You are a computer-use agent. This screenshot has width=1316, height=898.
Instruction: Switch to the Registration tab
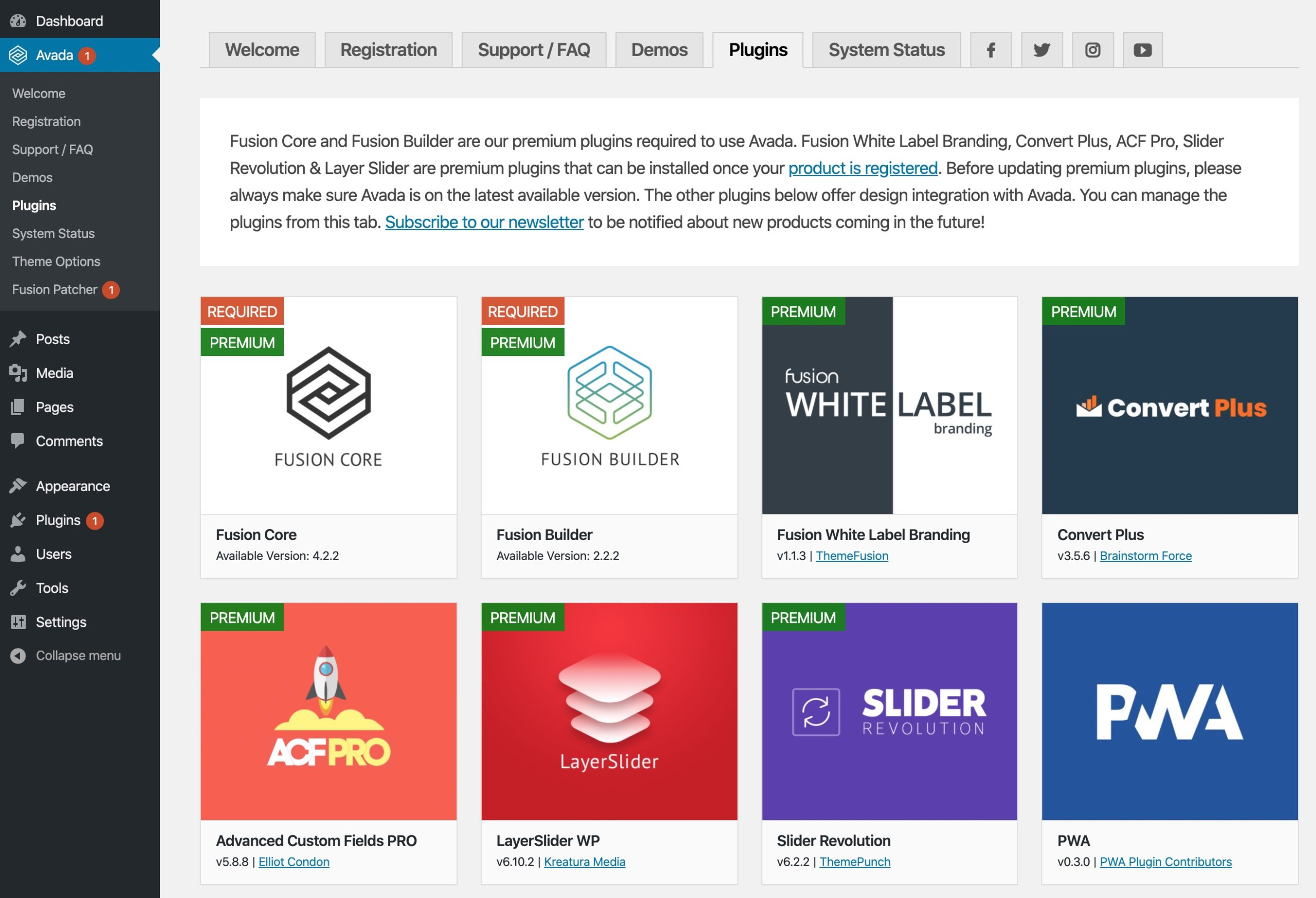click(x=389, y=50)
